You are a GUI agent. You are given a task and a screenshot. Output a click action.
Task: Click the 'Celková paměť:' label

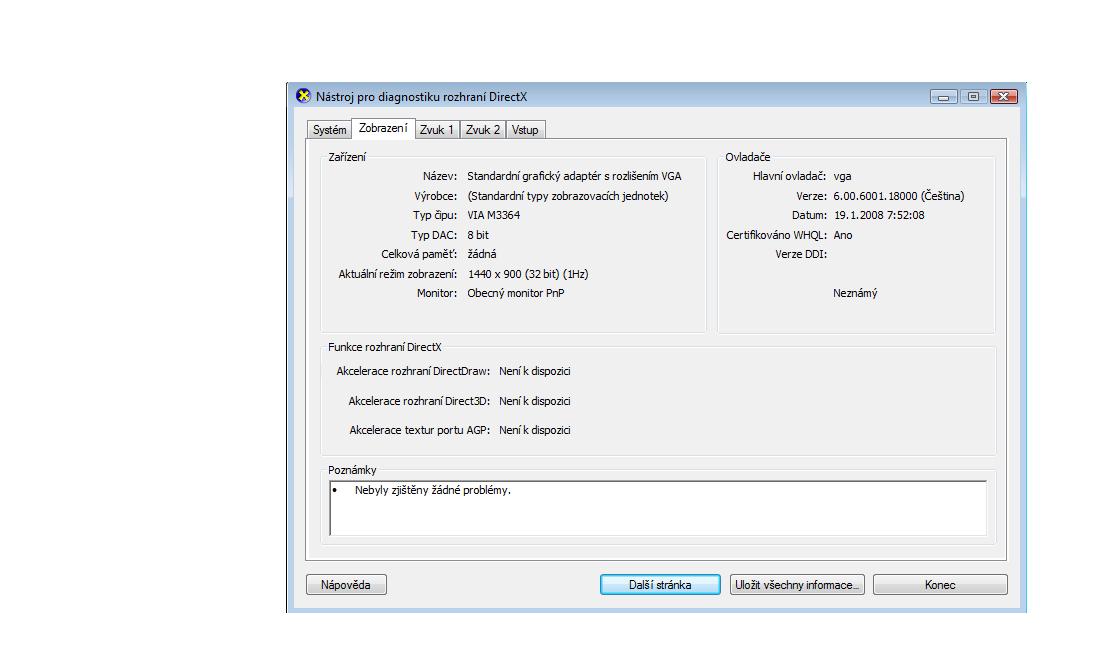(x=419, y=254)
